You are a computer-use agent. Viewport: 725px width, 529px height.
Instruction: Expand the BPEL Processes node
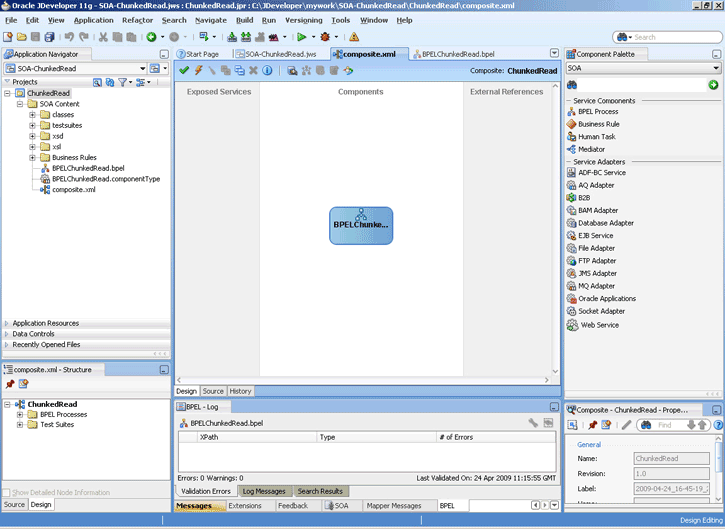(20, 414)
